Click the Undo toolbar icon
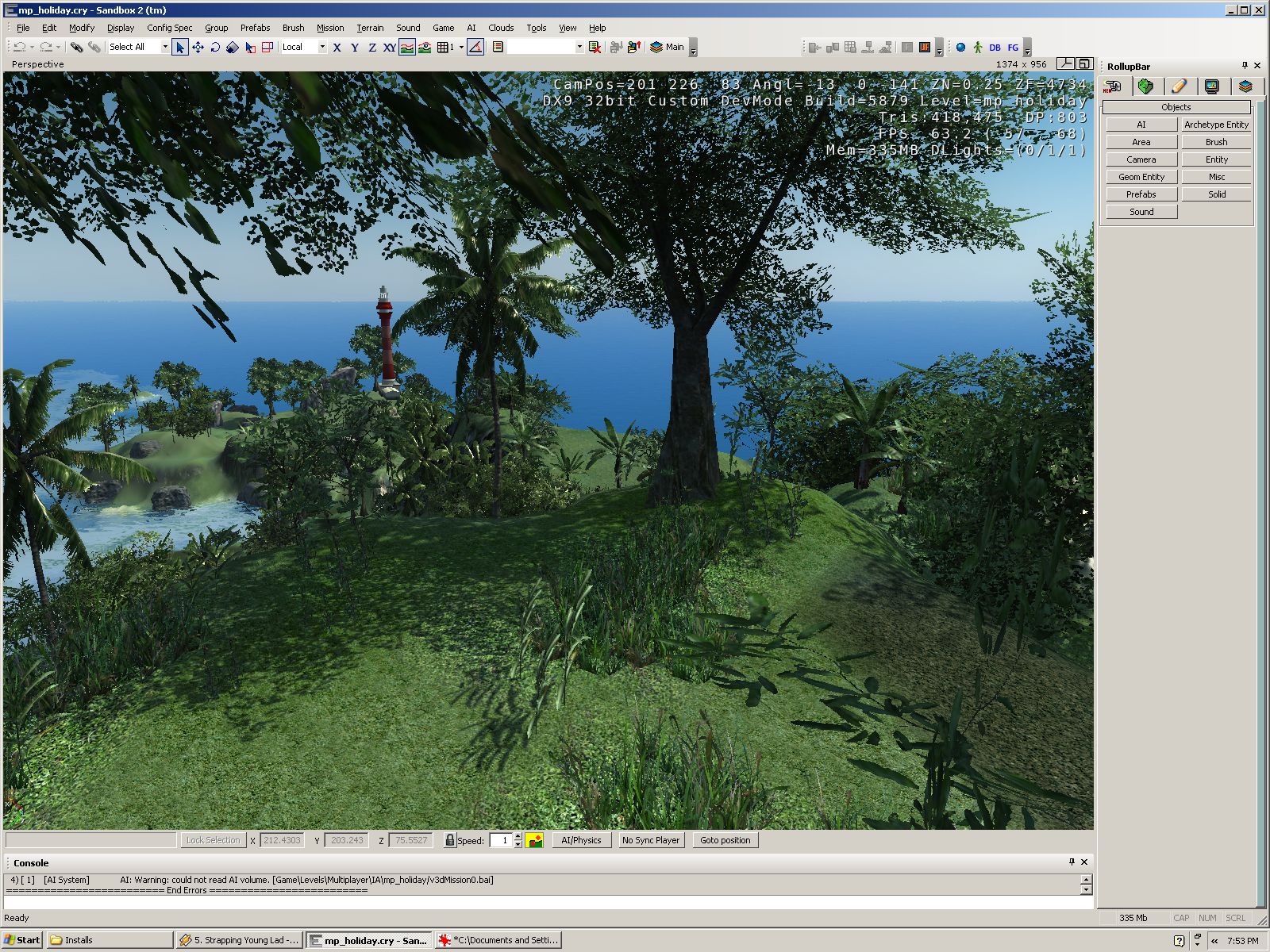The image size is (1270, 952). coord(19,47)
